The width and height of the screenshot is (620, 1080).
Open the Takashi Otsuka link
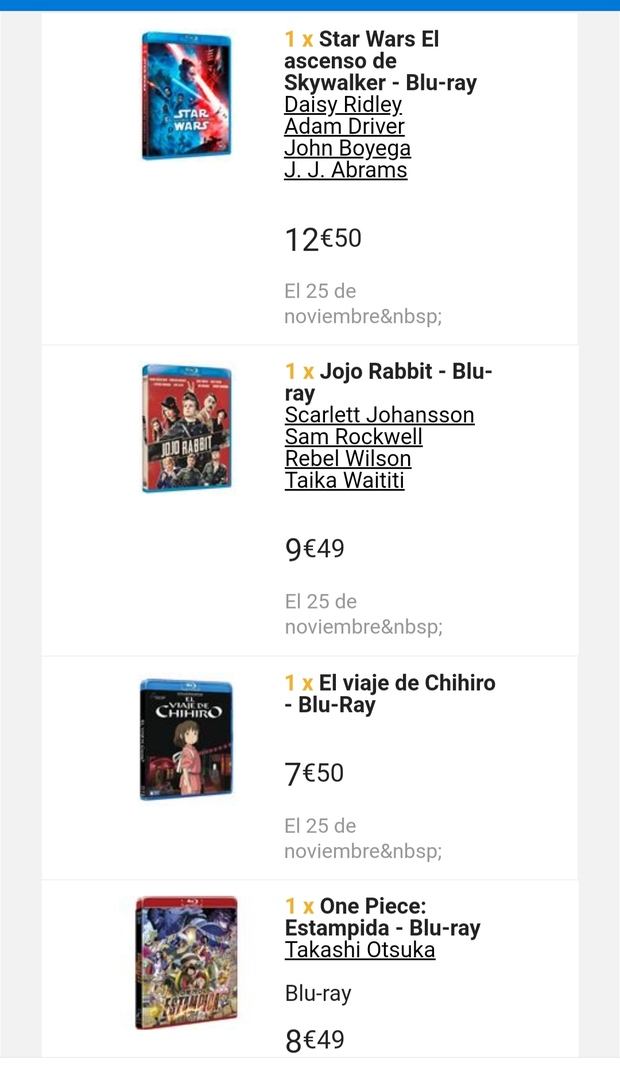coord(359,950)
